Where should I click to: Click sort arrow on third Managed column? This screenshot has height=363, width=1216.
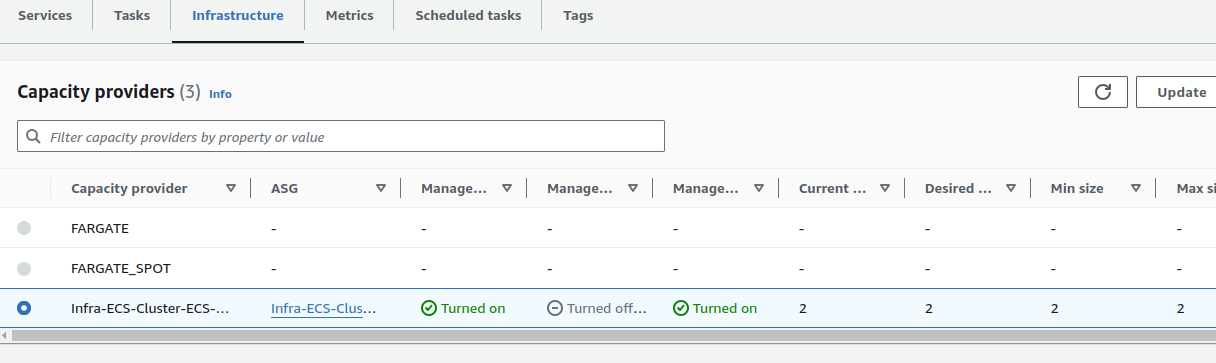(759, 188)
